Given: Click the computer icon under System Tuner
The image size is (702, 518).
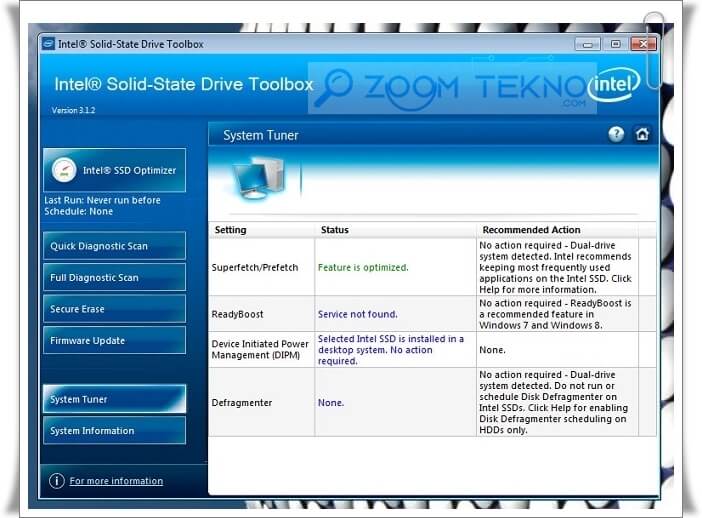Looking at the screenshot, I should (x=257, y=179).
